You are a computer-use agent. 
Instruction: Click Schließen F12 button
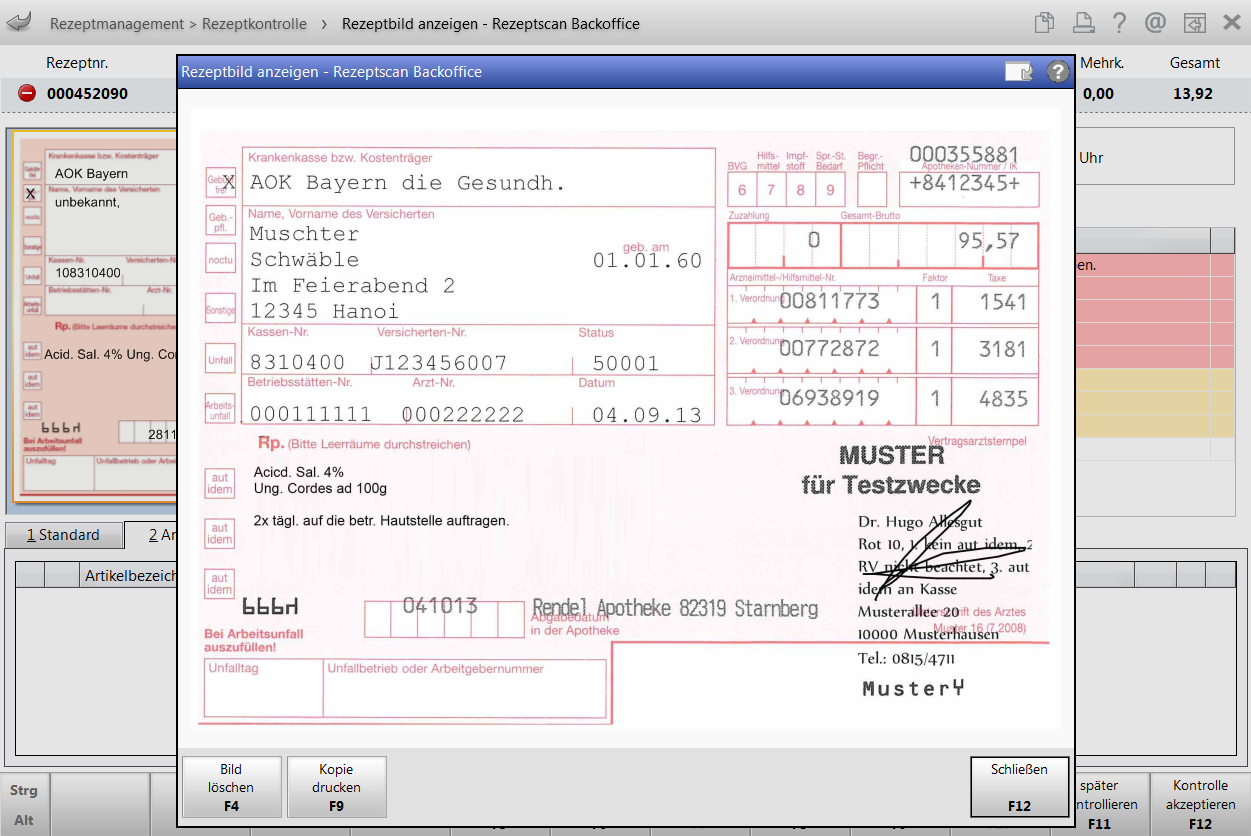[x=1019, y=787]
